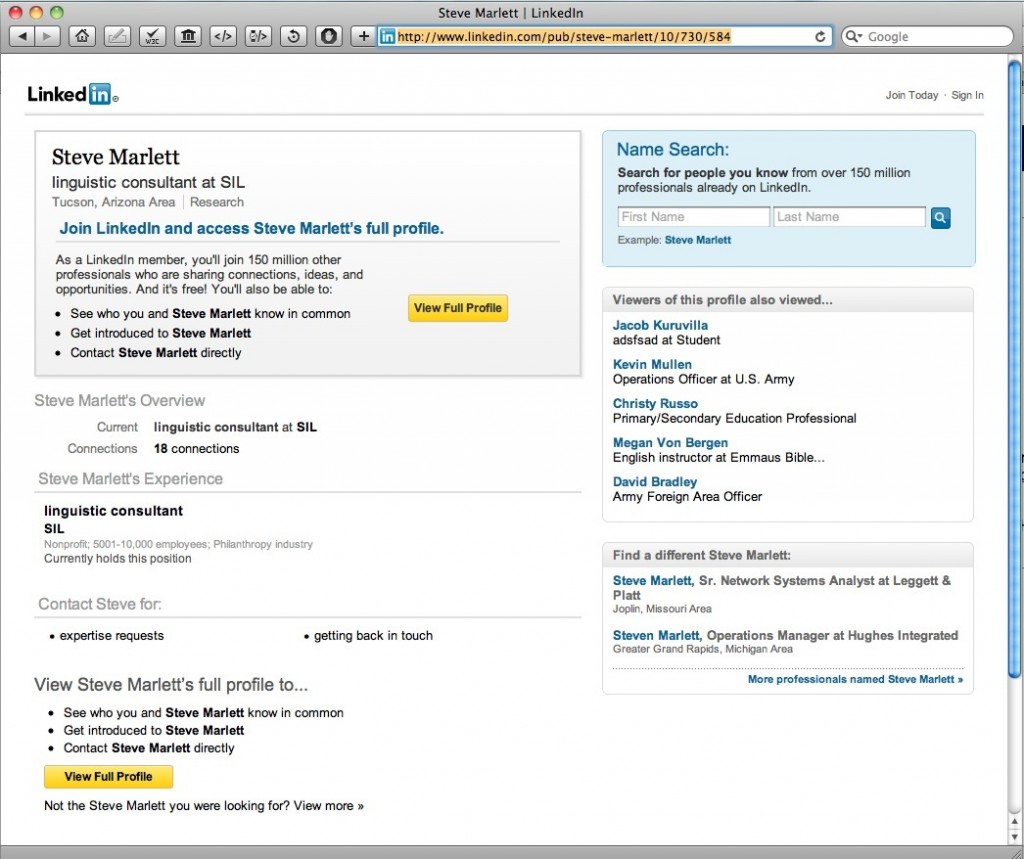The height and width of the screenshot is (859, 1024).
Task: Click the LinkedIn favicon in address bar
Action: (x=387, y=37)
